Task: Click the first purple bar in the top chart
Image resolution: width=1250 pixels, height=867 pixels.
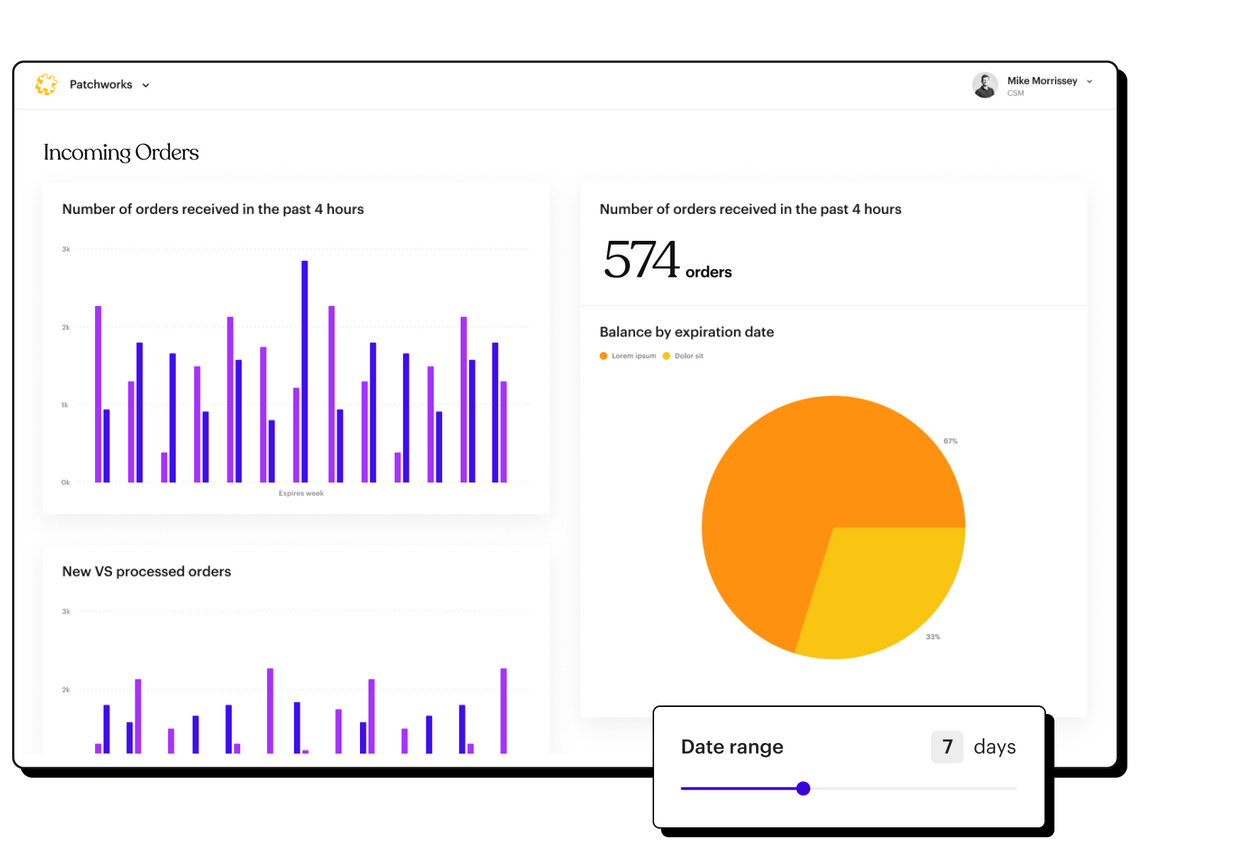Action: [x=98, y=395]
